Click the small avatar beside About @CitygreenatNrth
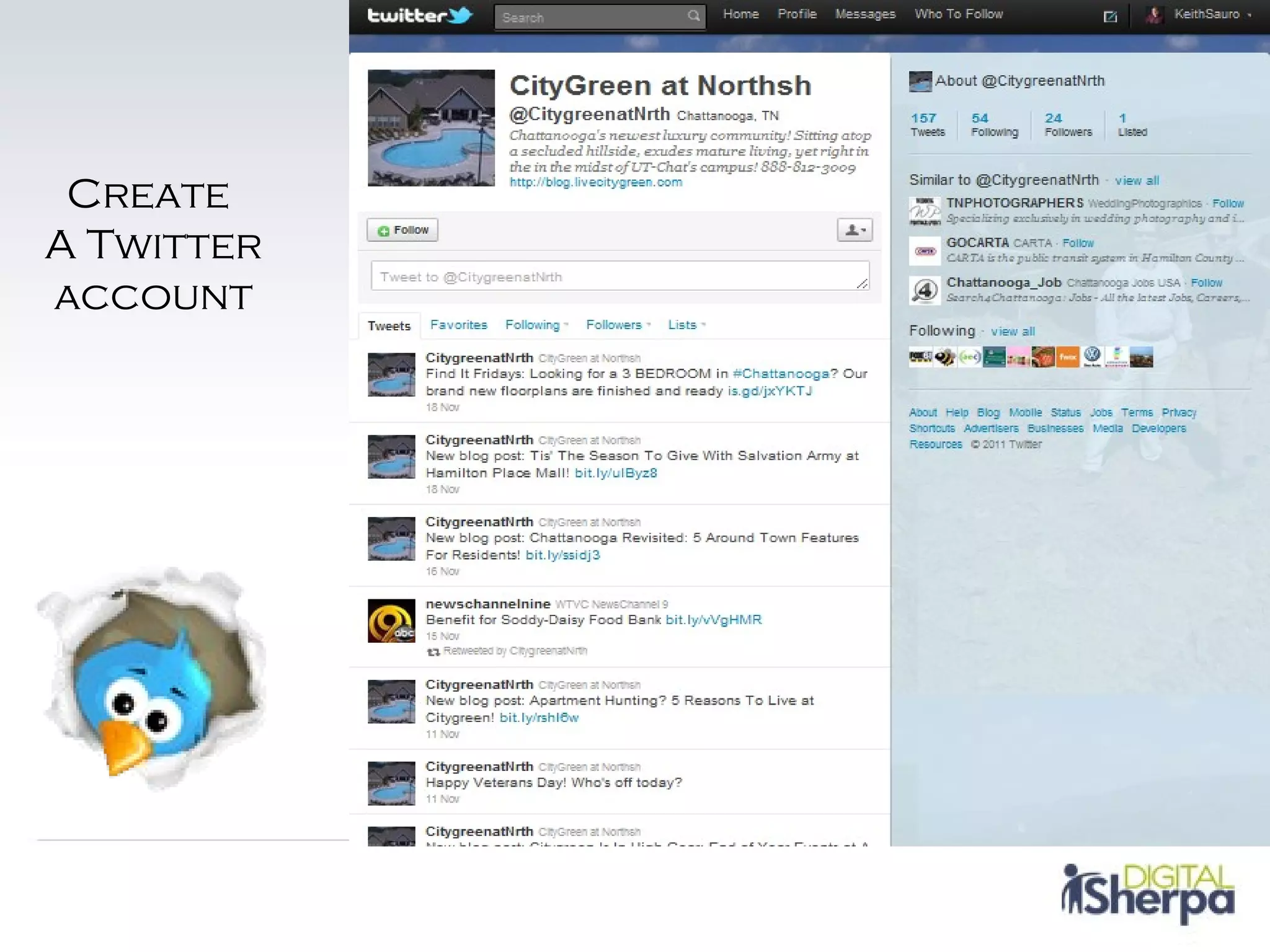 click(x=920, y=82)
